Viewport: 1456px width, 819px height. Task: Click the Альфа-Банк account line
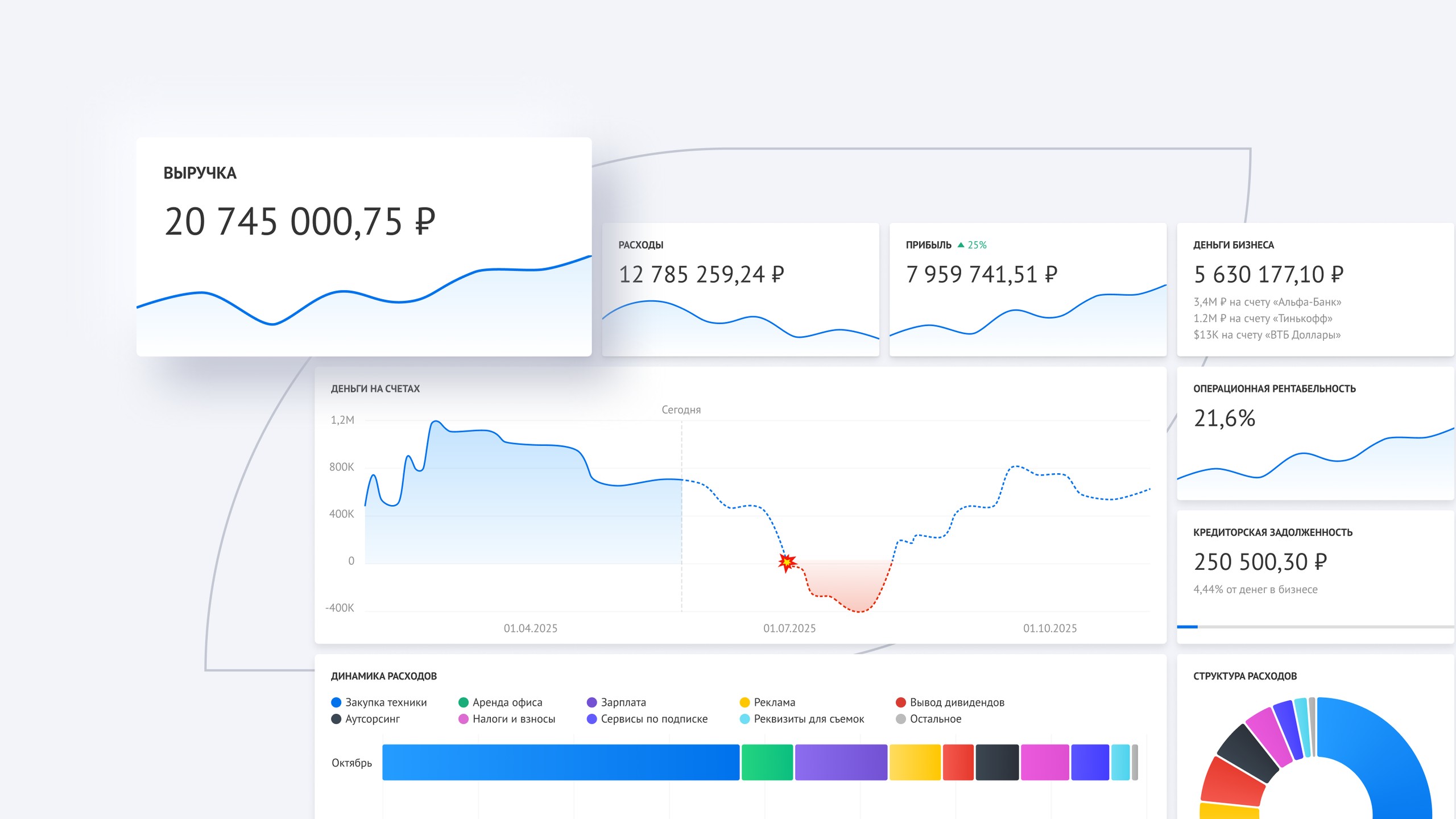(1267, 302)
